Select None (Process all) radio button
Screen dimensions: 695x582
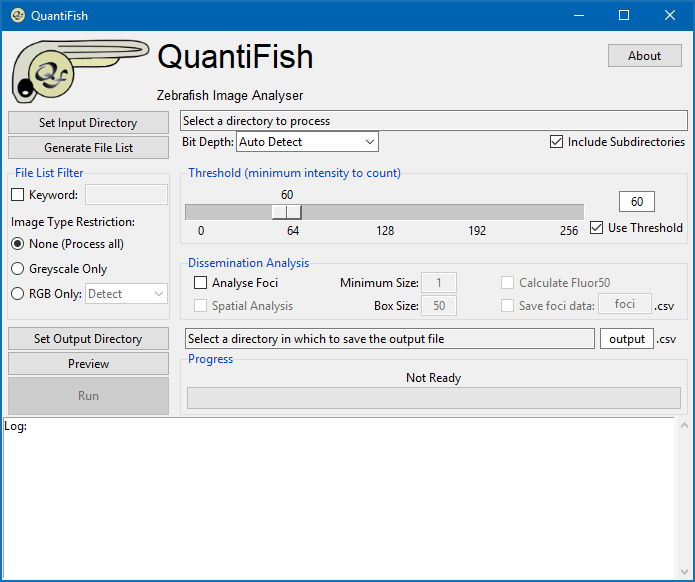point(17,244)
